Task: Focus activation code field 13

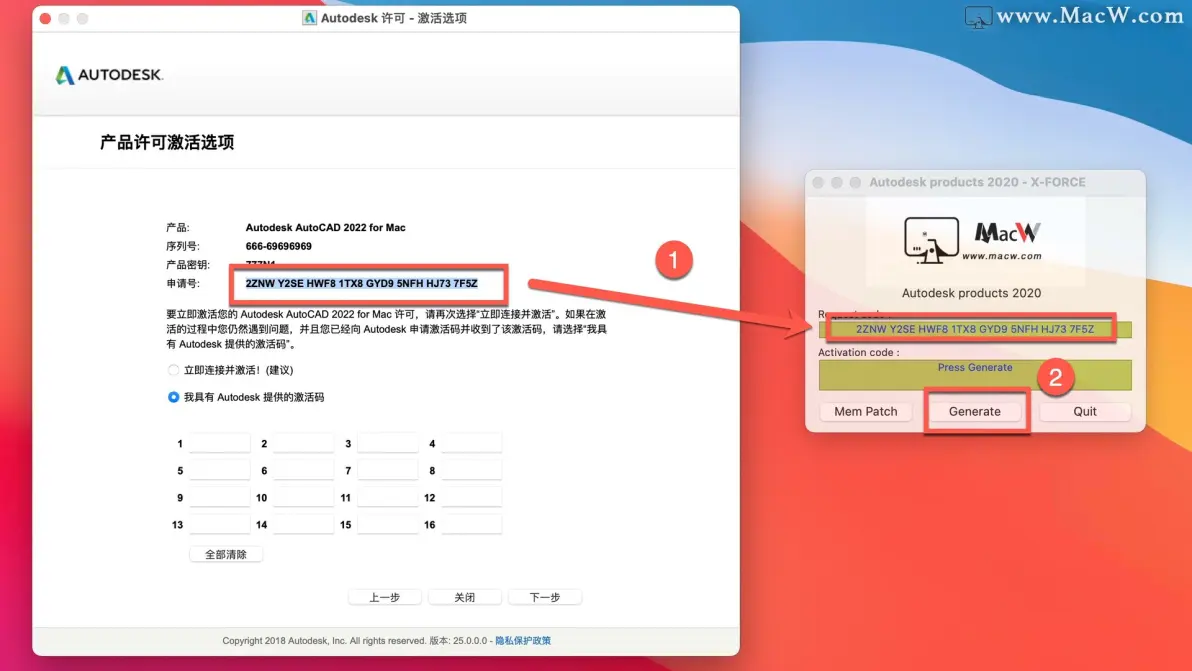Action: [x=220, y=524]
